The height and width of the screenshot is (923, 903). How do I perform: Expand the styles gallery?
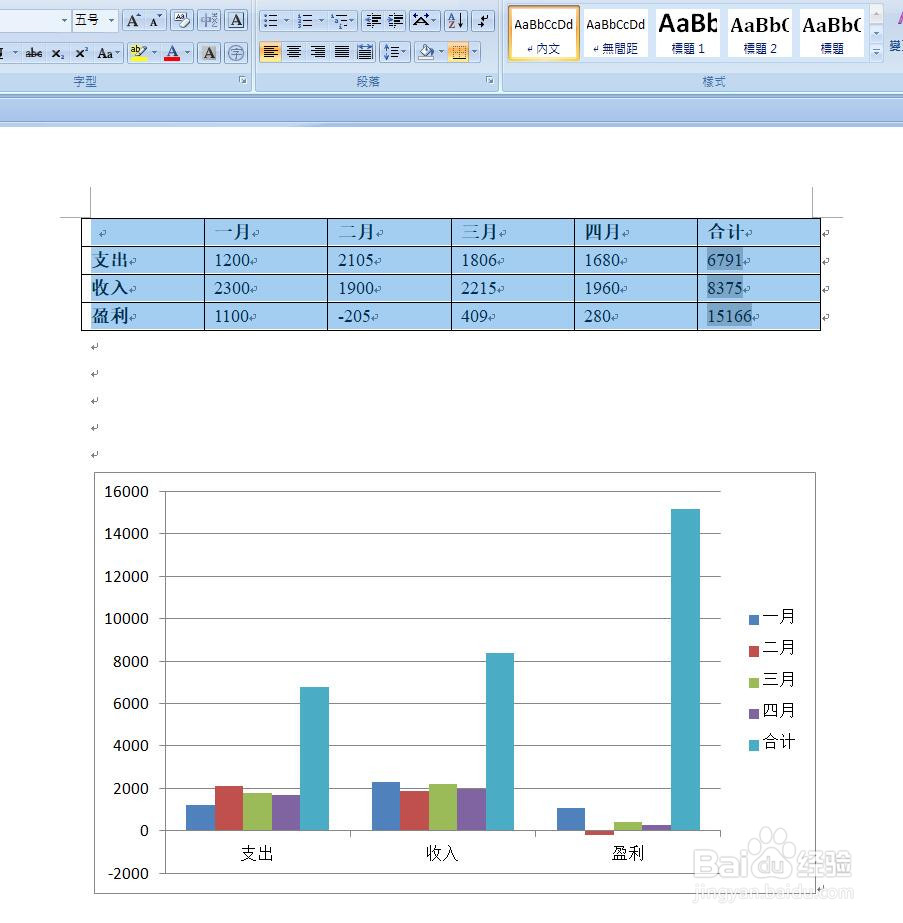[876, 52]
